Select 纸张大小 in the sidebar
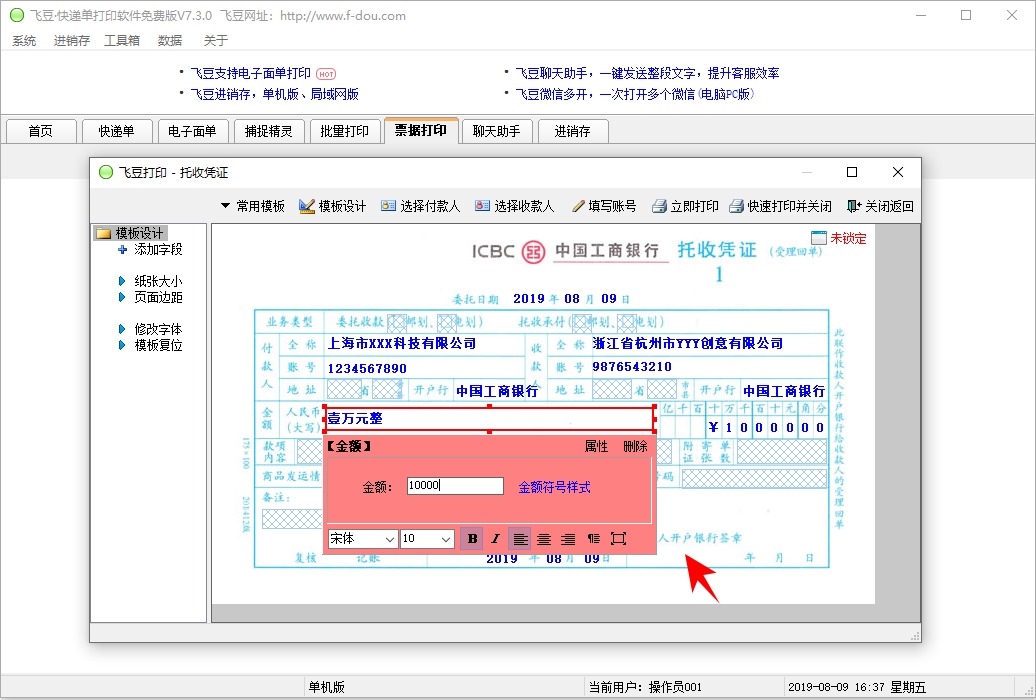 pos(158,281)
